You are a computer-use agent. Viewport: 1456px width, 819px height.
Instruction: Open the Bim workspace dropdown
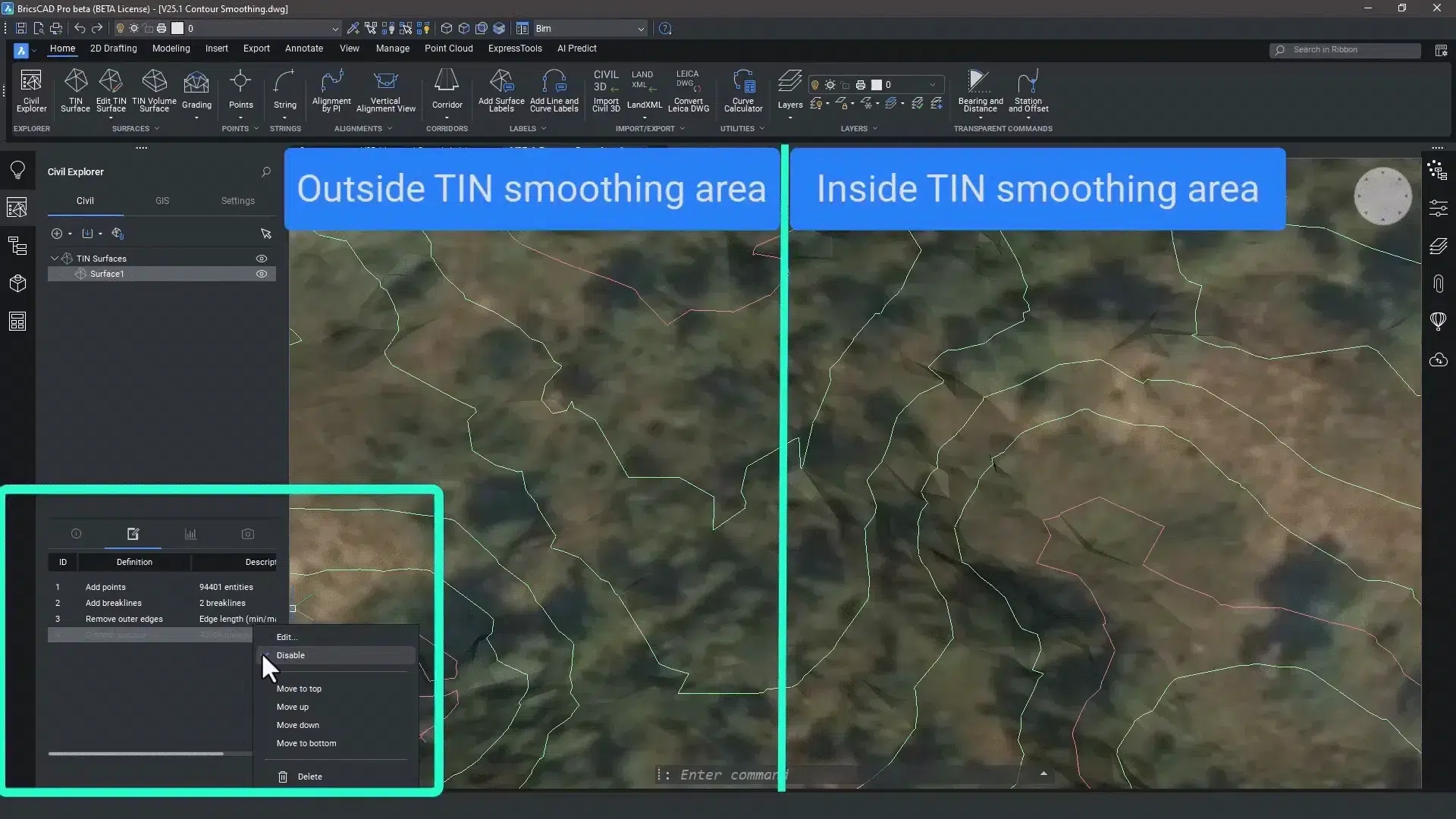click(x=641, y=29)
